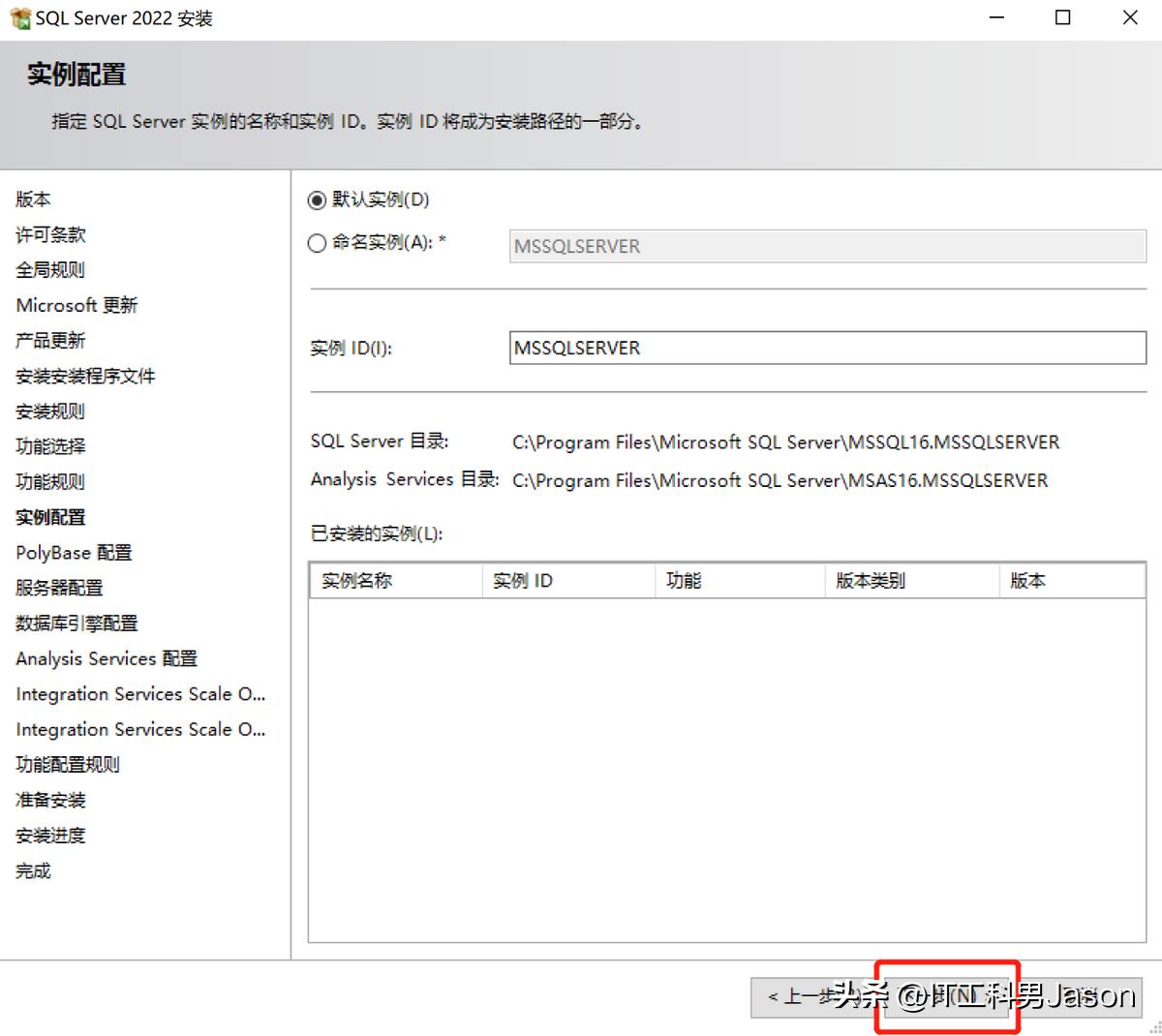This screenshot has height=1036, width=1162.
Task: Click the MSSQLSERVER named instance text box
Action: click(x=823, y=246)
